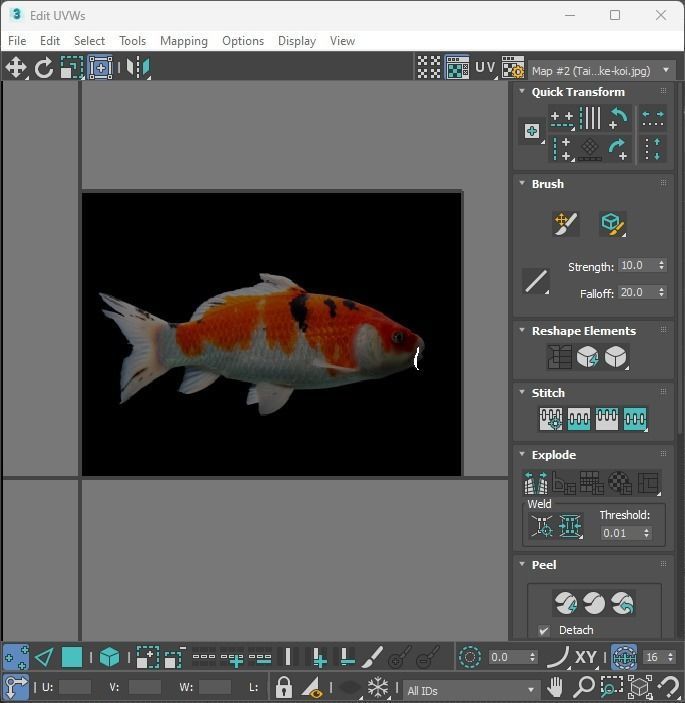Click the U coordinate input field

tap(75, 687)
